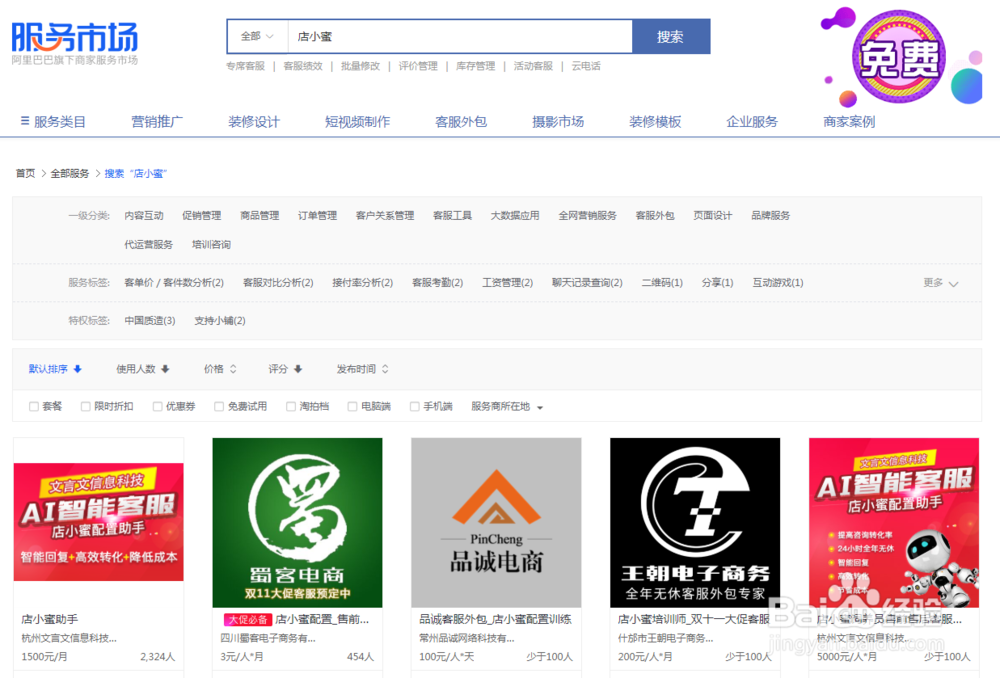Sort results by 使用人数
Viewport: 1000px width, 678px height.
coord(142,369)
